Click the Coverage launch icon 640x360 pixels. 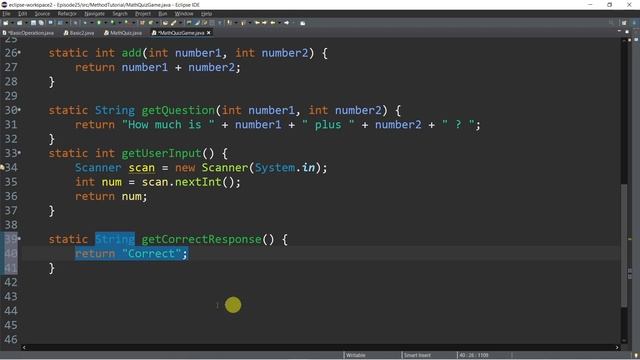112,23
